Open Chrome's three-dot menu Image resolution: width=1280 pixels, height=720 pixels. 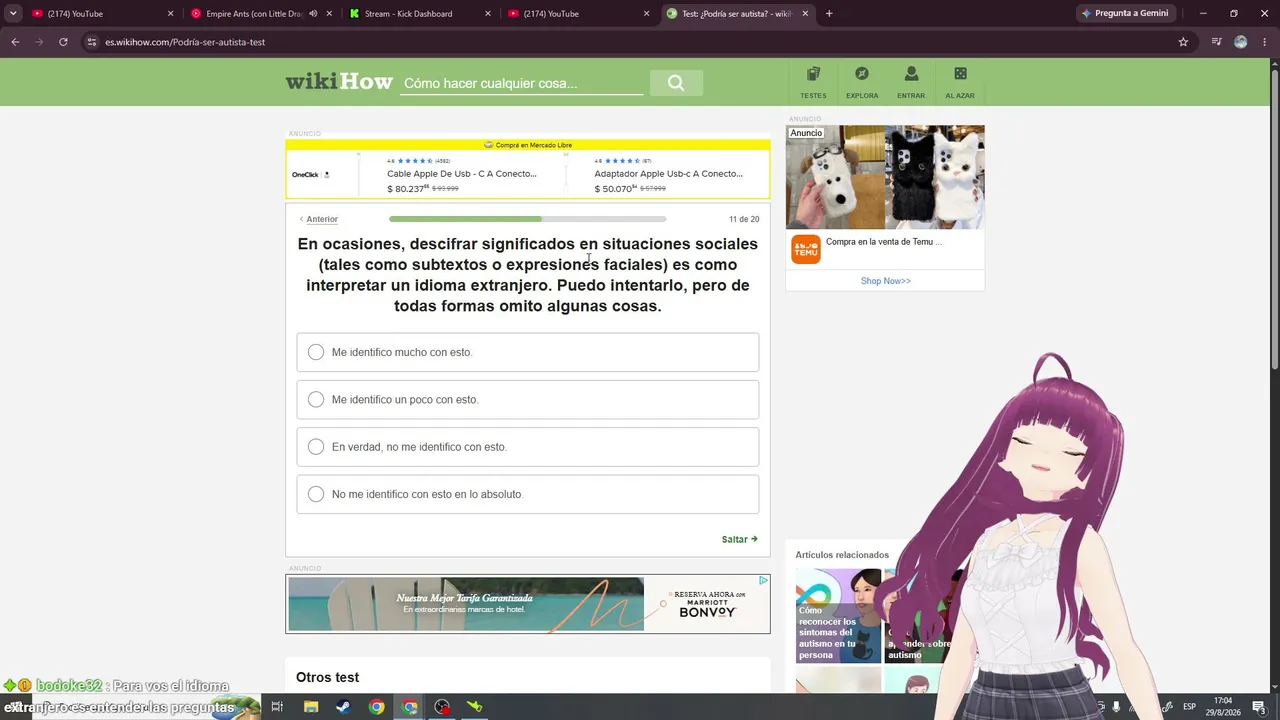(x=1265, y=42)
